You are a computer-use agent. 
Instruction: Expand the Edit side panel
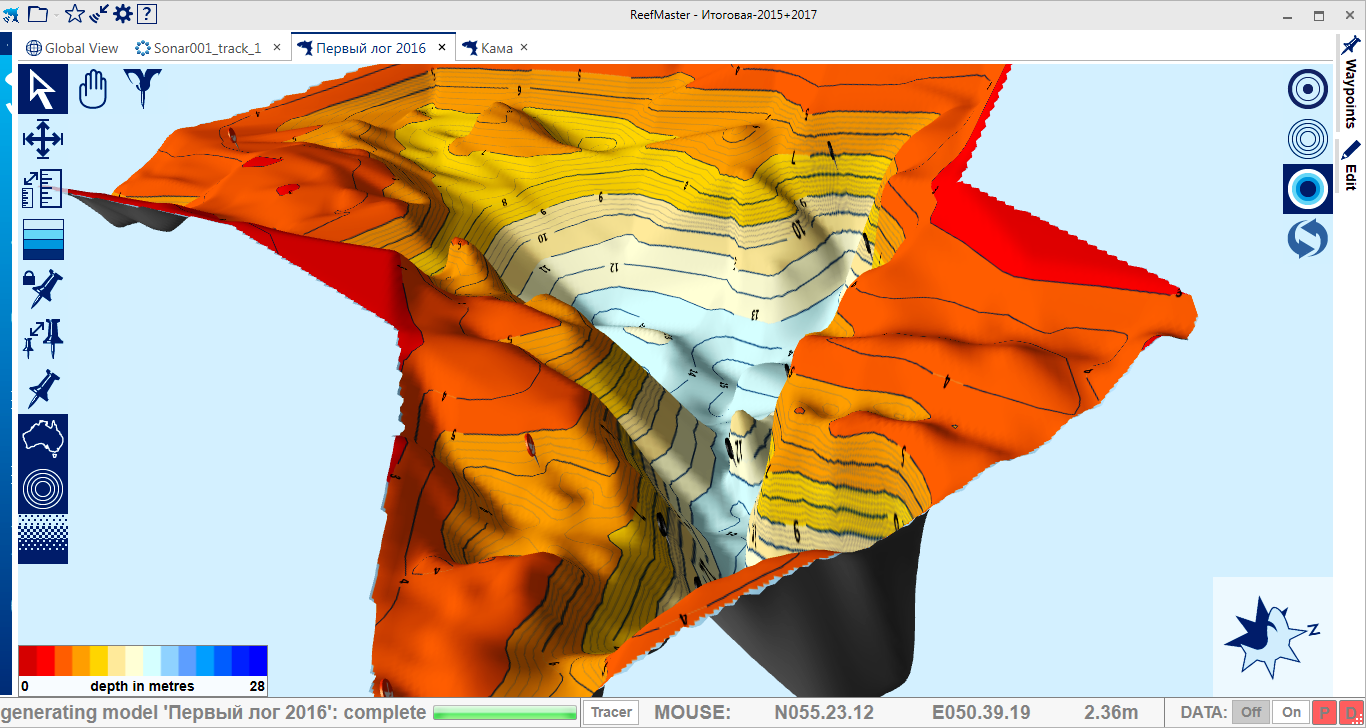tap(1350, 167)
